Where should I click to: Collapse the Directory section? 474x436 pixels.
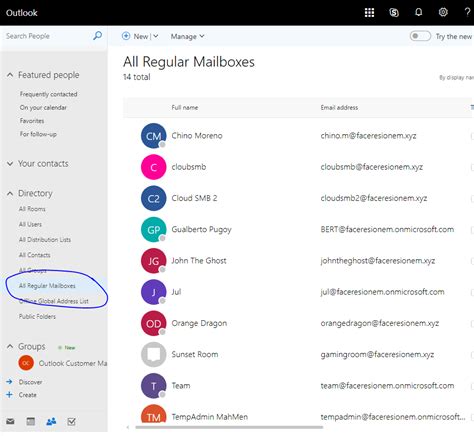(10, 193)
